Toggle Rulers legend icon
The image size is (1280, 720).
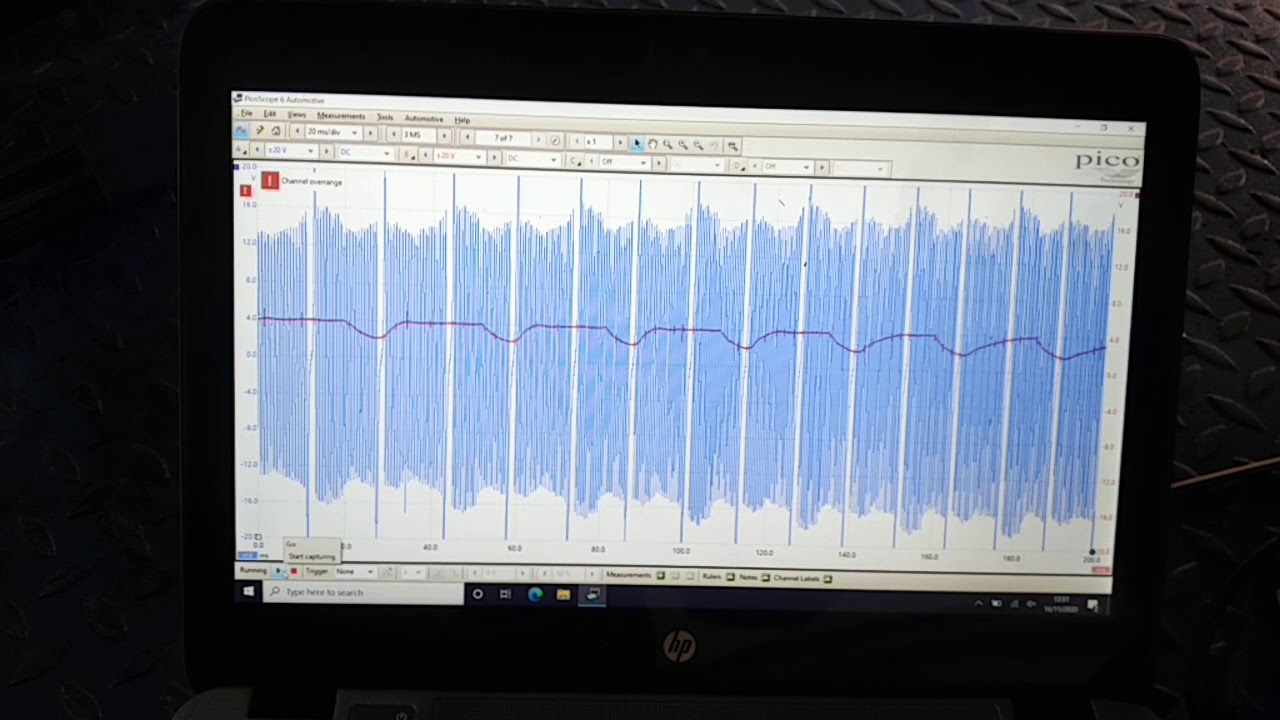730,577
